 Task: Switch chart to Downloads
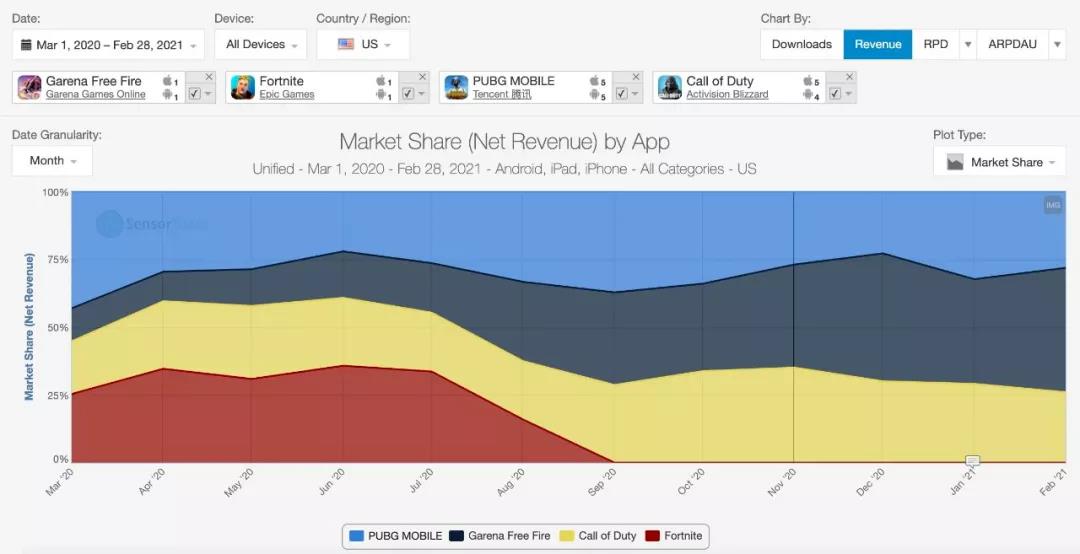pos(801,44)
